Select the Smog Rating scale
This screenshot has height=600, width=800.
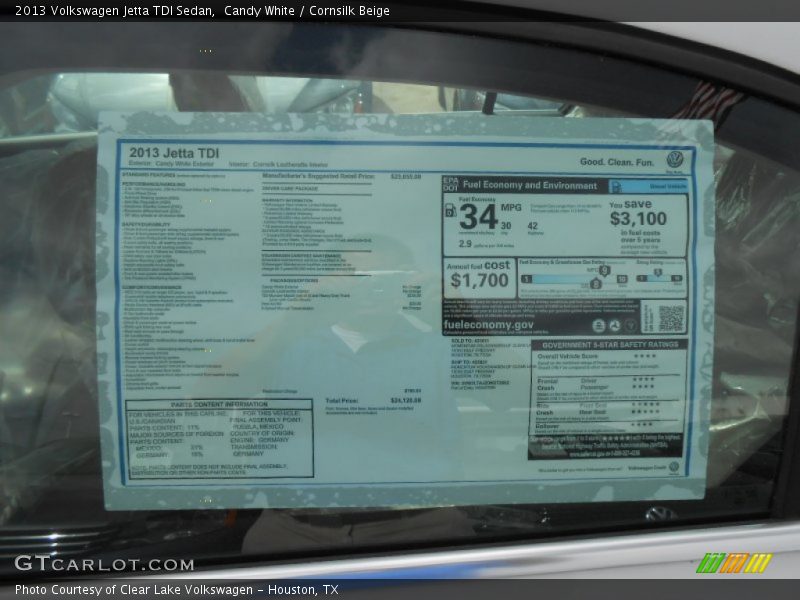[660, 276]
